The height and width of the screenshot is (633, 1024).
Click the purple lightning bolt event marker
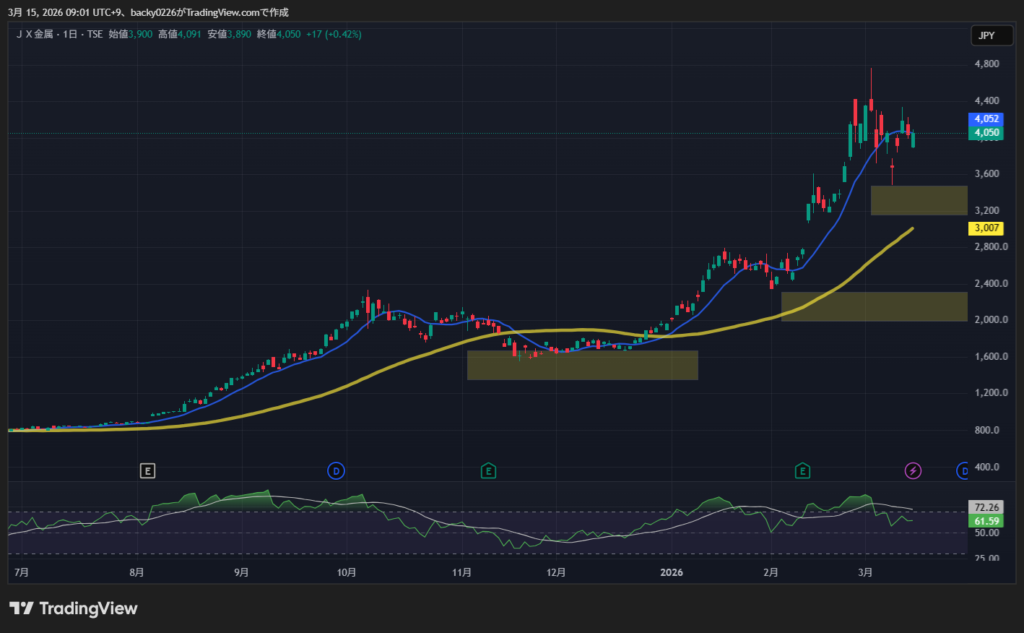pyautogui.click(x=913, y=470)
